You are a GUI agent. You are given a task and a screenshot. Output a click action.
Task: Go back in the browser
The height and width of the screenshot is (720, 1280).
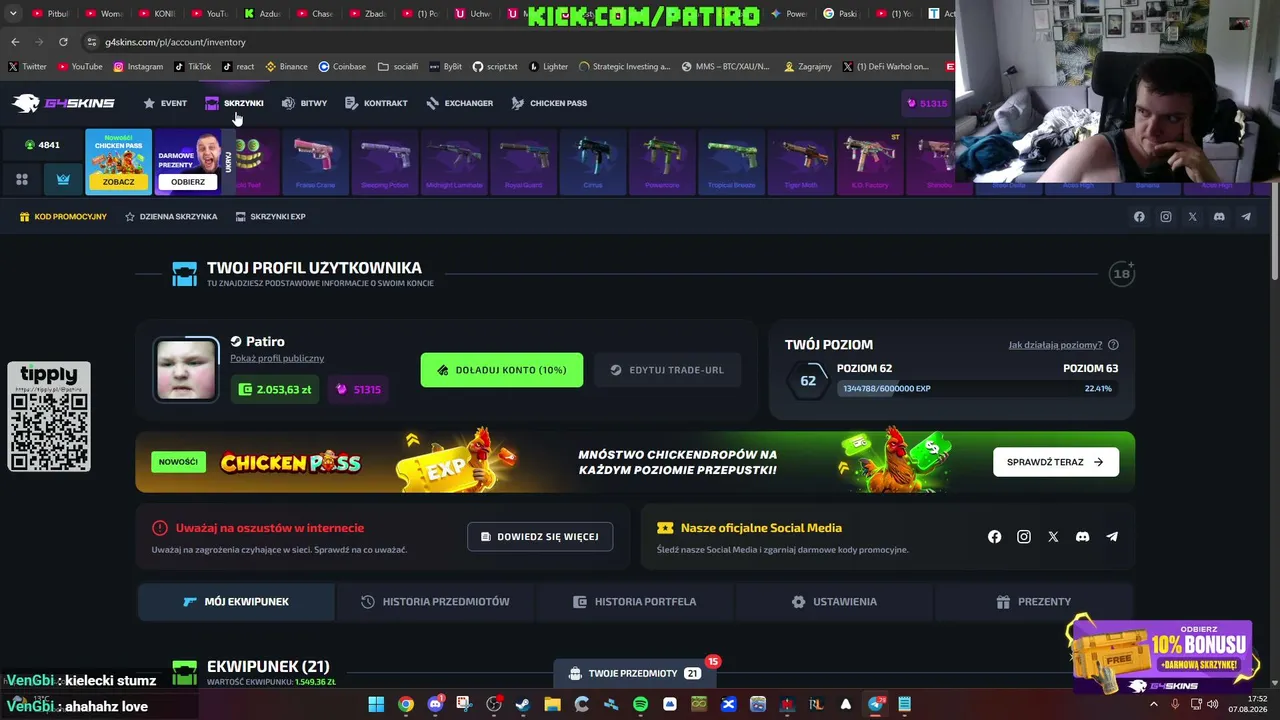coord(15,42)
